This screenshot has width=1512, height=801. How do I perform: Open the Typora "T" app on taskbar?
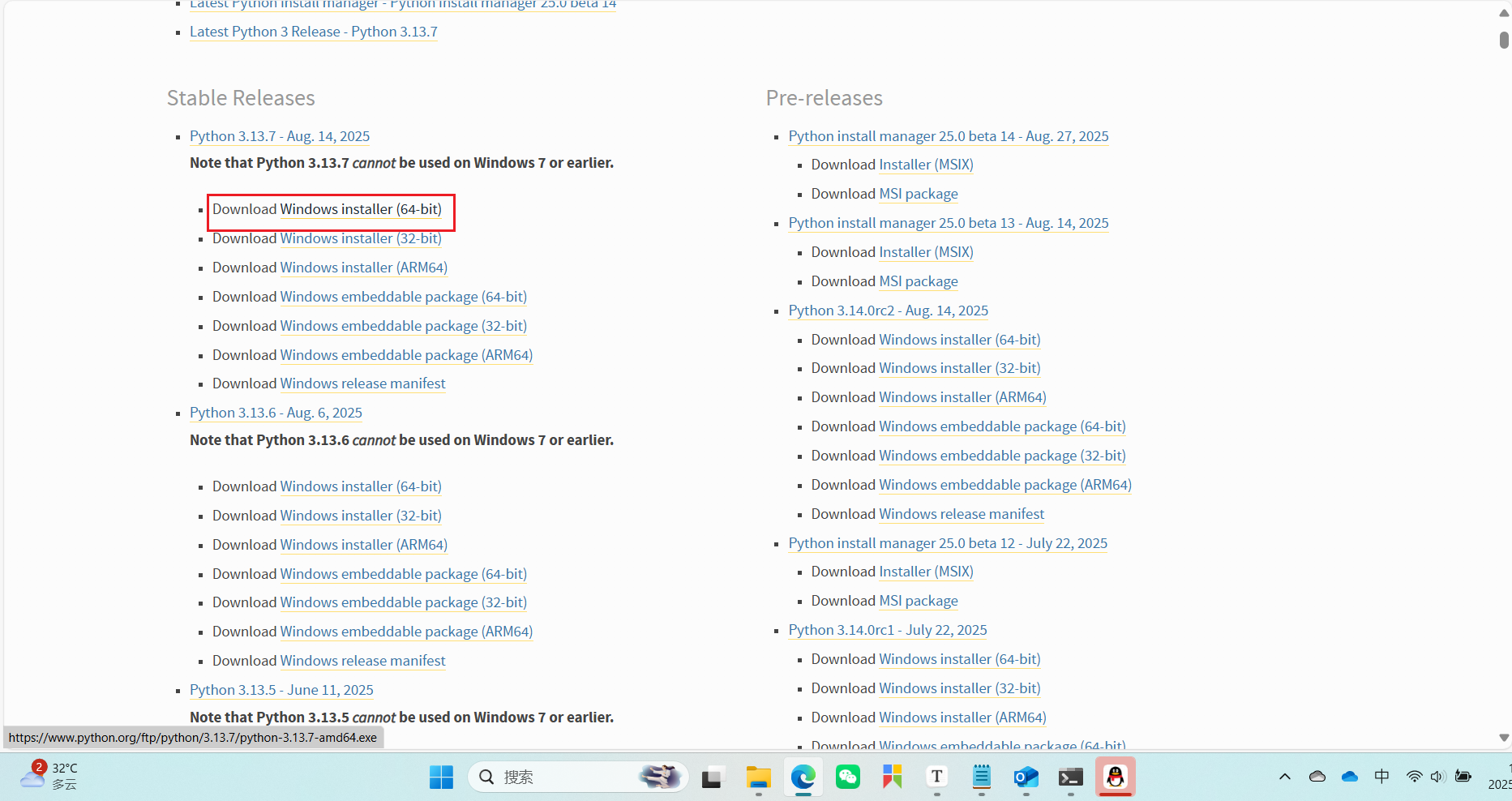(x=937, y=777)
